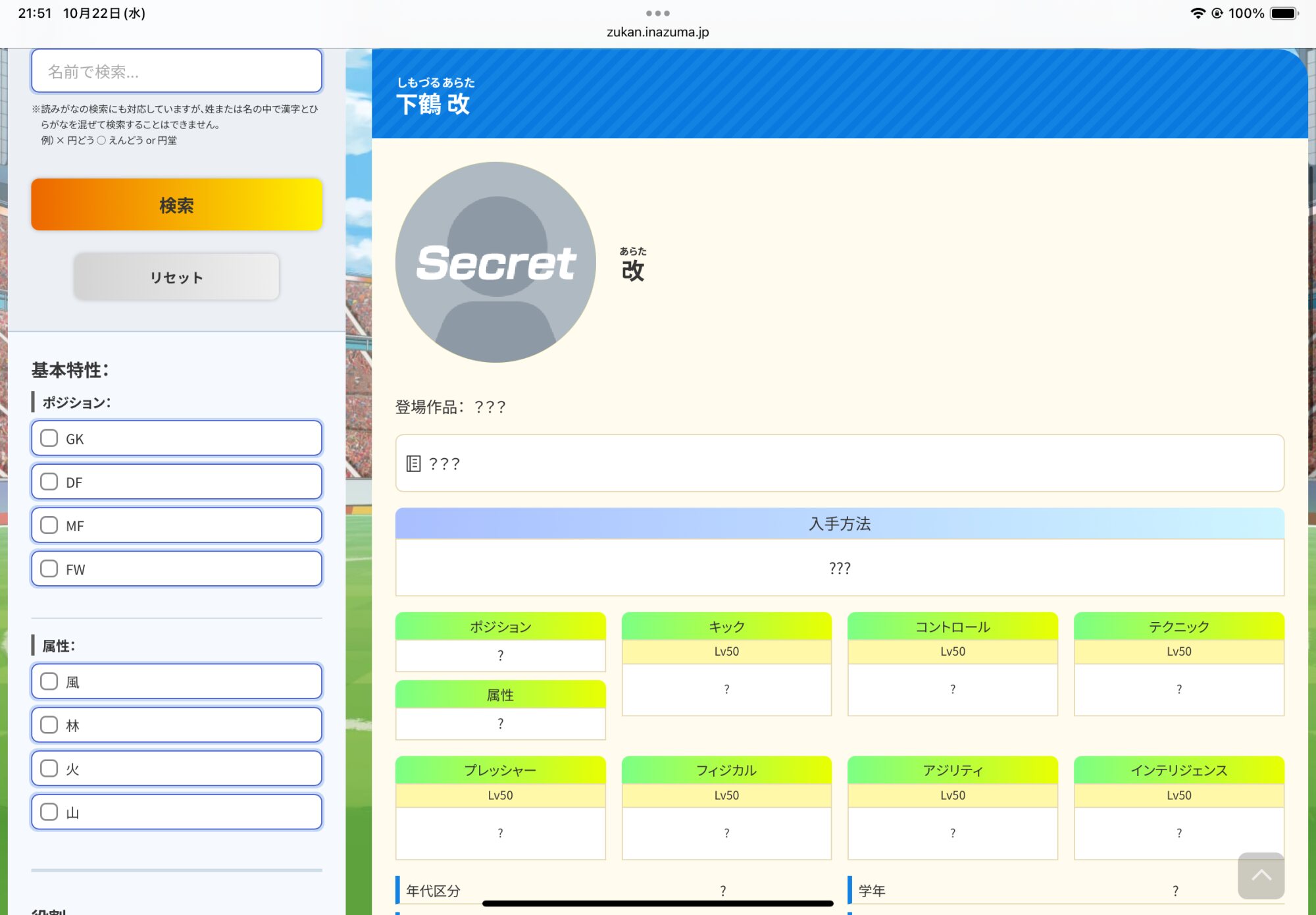Tap the zukan.inazuma.jp address bar
Image resolution: width=1316 pixels, height=915 pixels.
657,32
